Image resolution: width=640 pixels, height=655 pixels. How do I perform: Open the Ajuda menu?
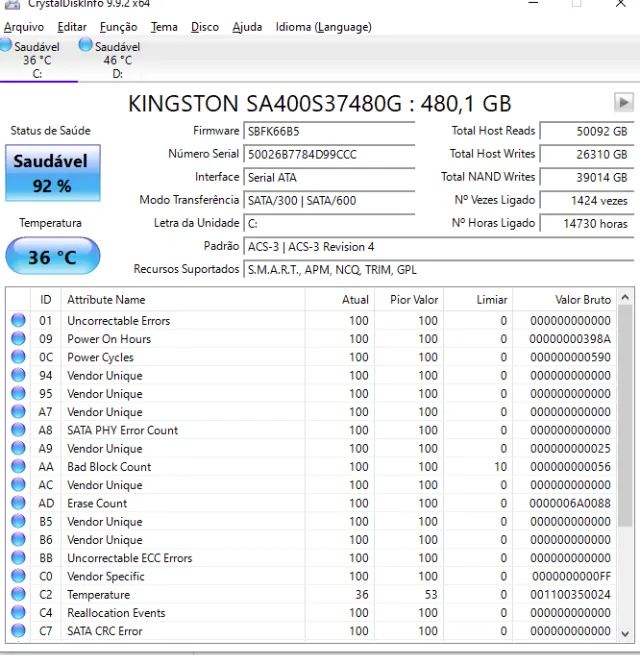(247, 27)
